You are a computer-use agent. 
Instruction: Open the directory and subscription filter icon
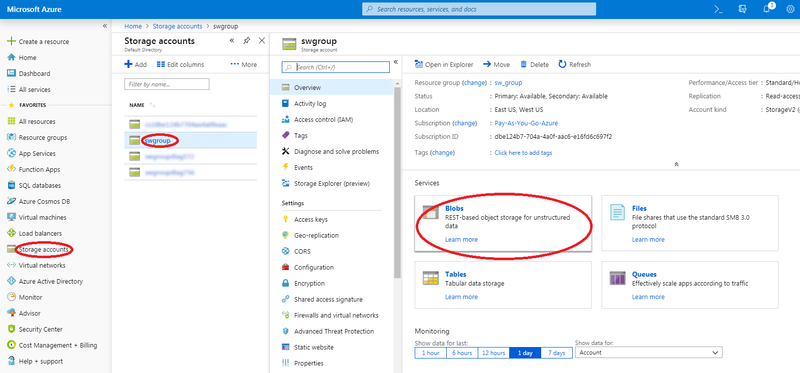743,9
